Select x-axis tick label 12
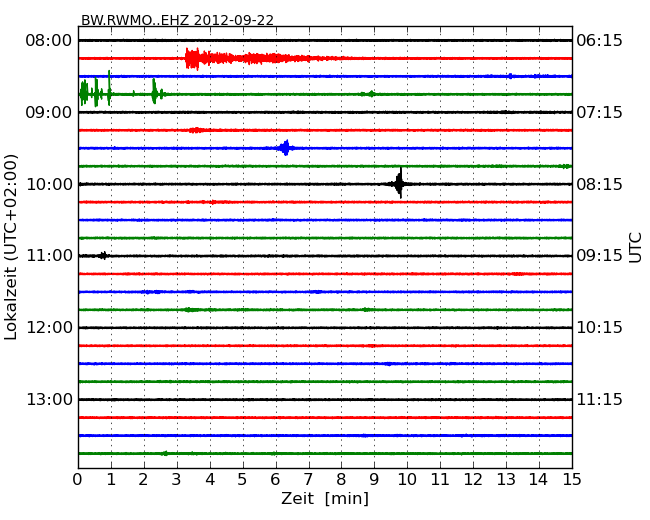Viewport: 650px width, 520px height. pyautogui.click(x=473, y=479)
